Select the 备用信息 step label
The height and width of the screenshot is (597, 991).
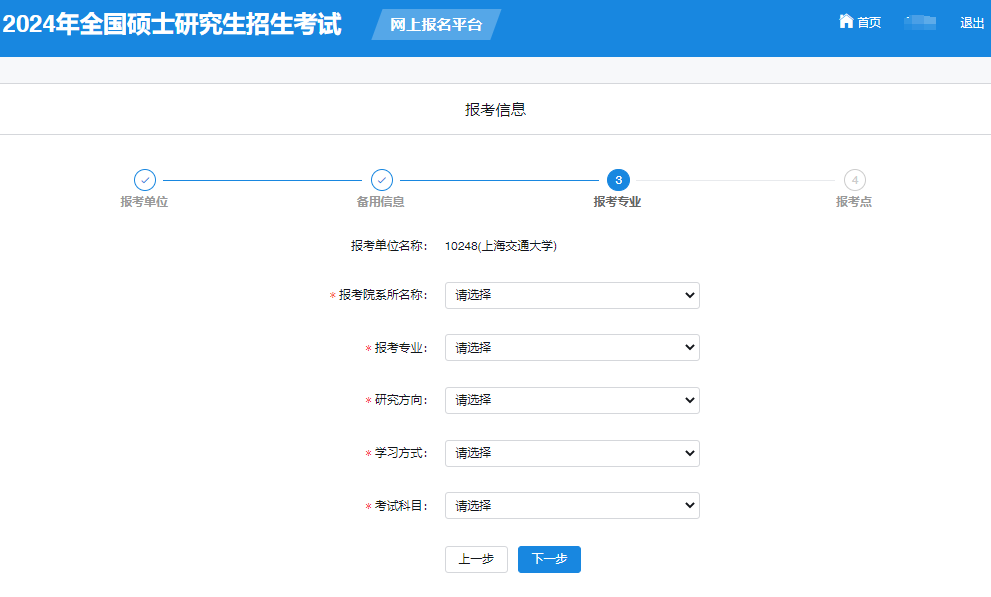point(381,202)
